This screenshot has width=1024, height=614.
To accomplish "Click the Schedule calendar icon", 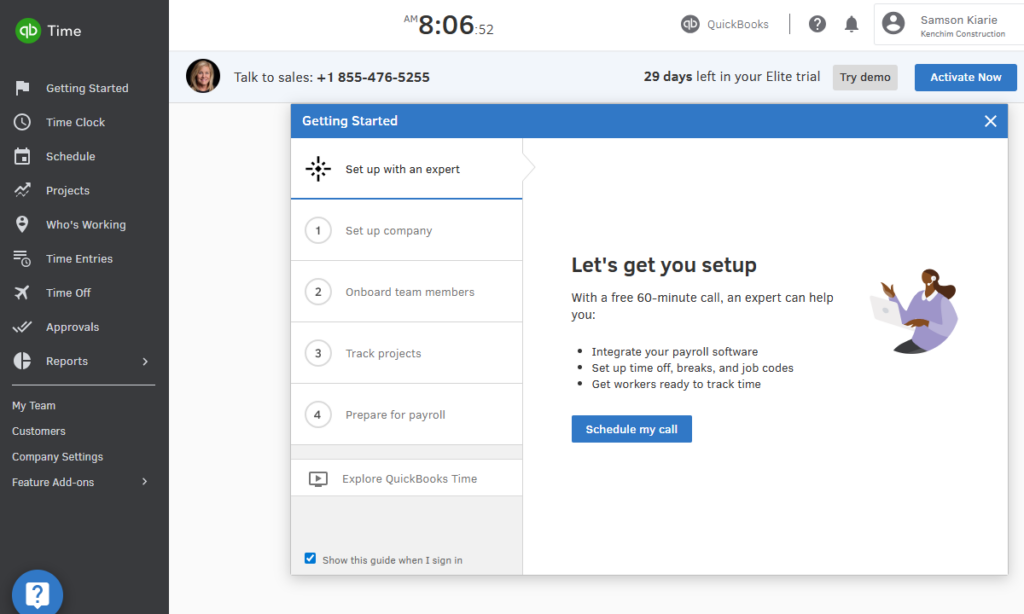I will 22,156.
